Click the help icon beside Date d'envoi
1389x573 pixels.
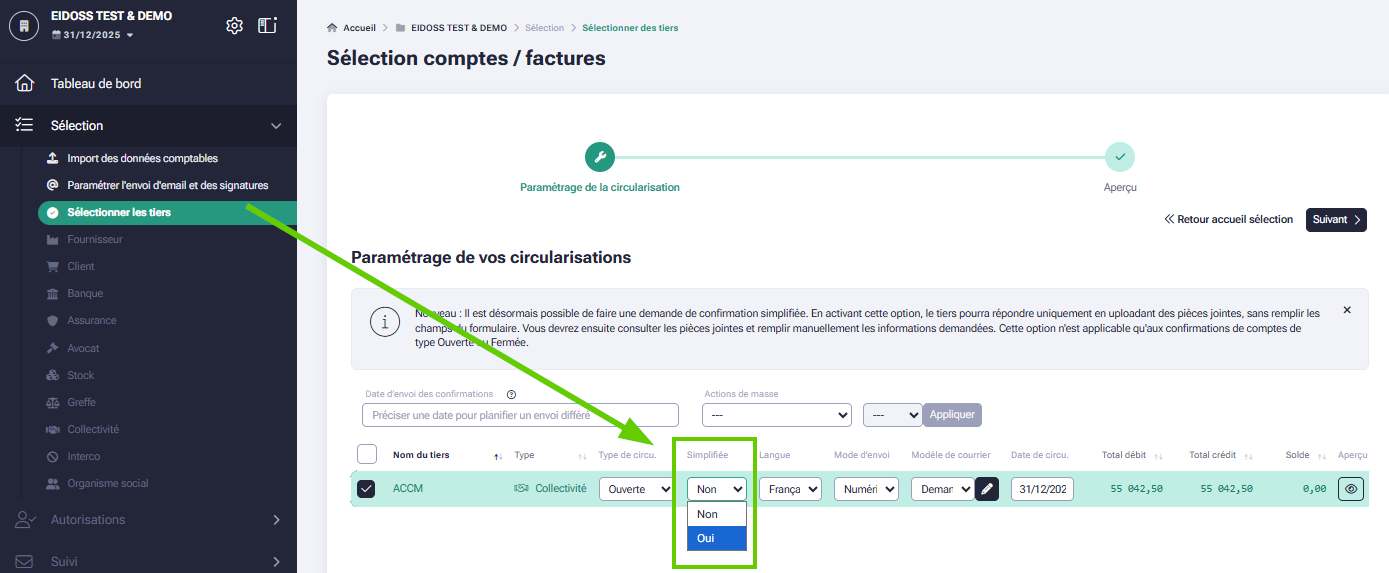click(x=511, y=395)
